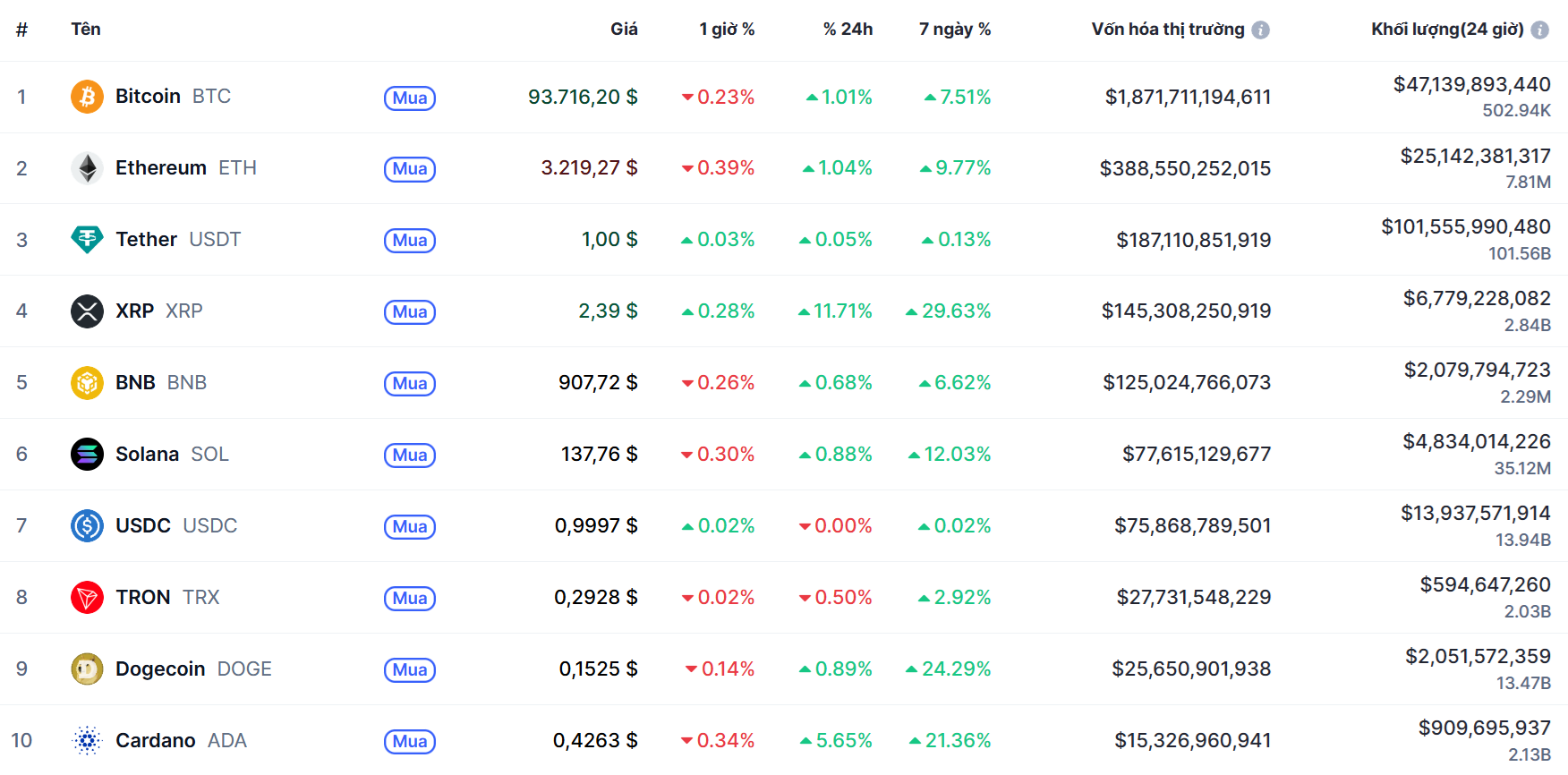Click Dogecoin 7-day change 24.29%
This screenshot has height=775, width=1568.
pyautogui.click(x=948, y=669)
